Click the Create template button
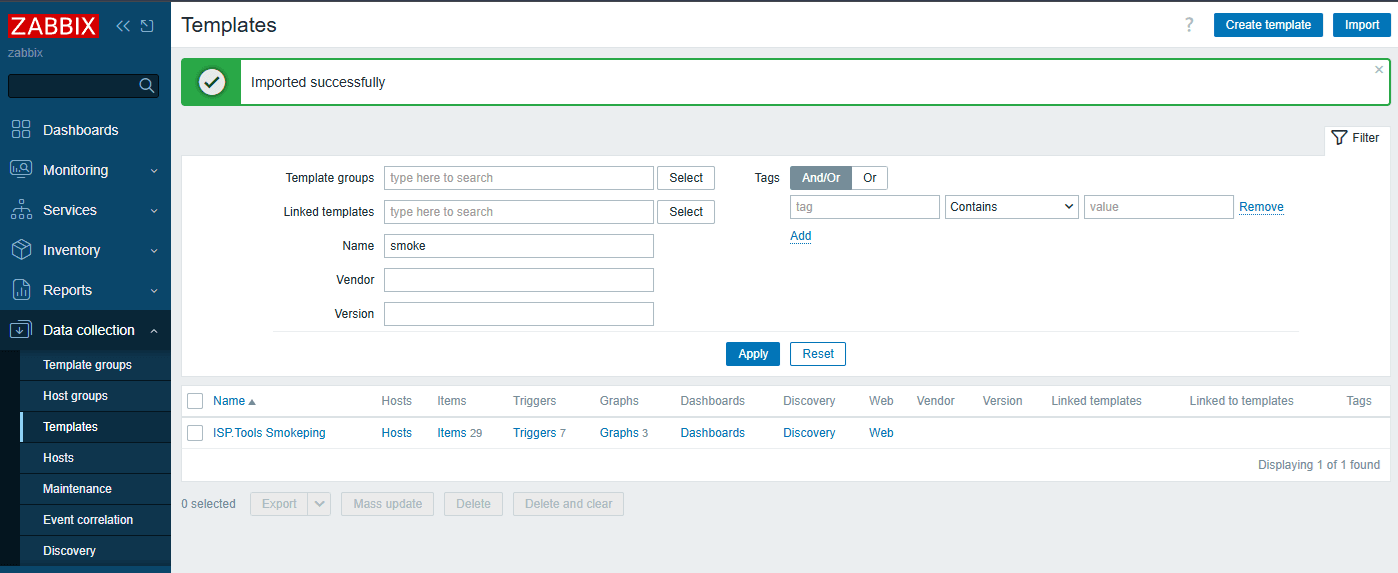This screenshot has width=1398, height=573. 1268,25
